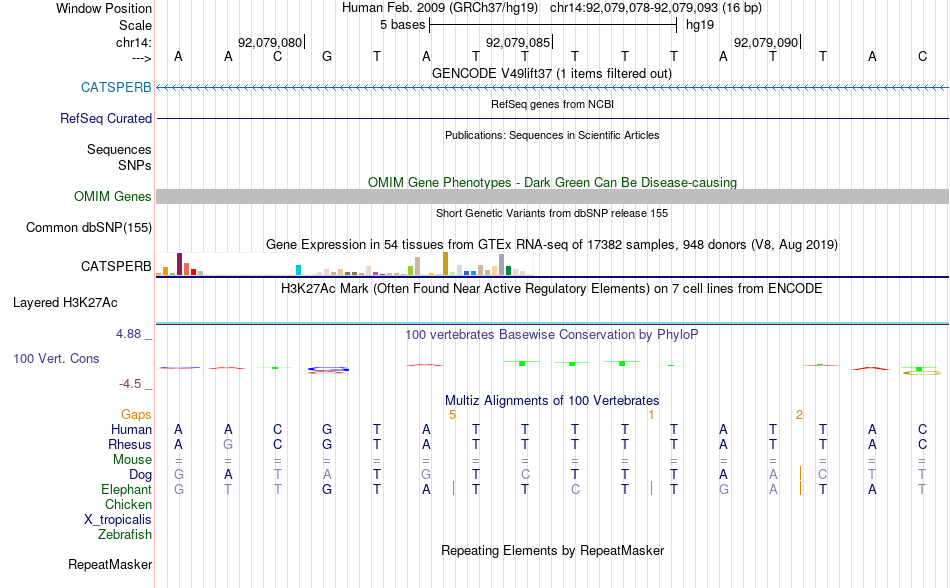Click the cyan GTEx expression bar
Image resolution: width=950 pixels, height=588 pixels.
click(x=298, y=270)
